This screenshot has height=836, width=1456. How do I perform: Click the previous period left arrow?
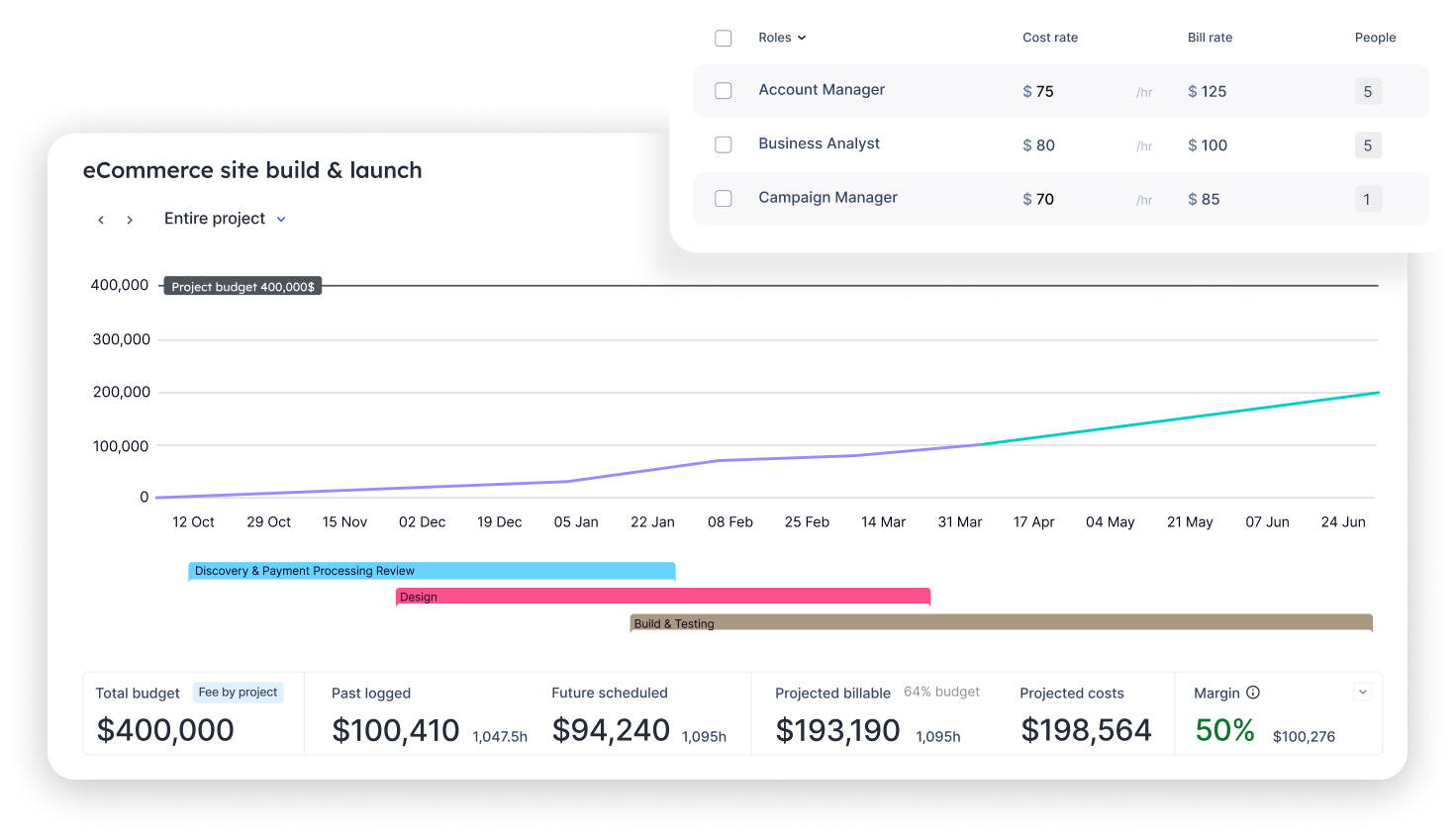[101, 220]
